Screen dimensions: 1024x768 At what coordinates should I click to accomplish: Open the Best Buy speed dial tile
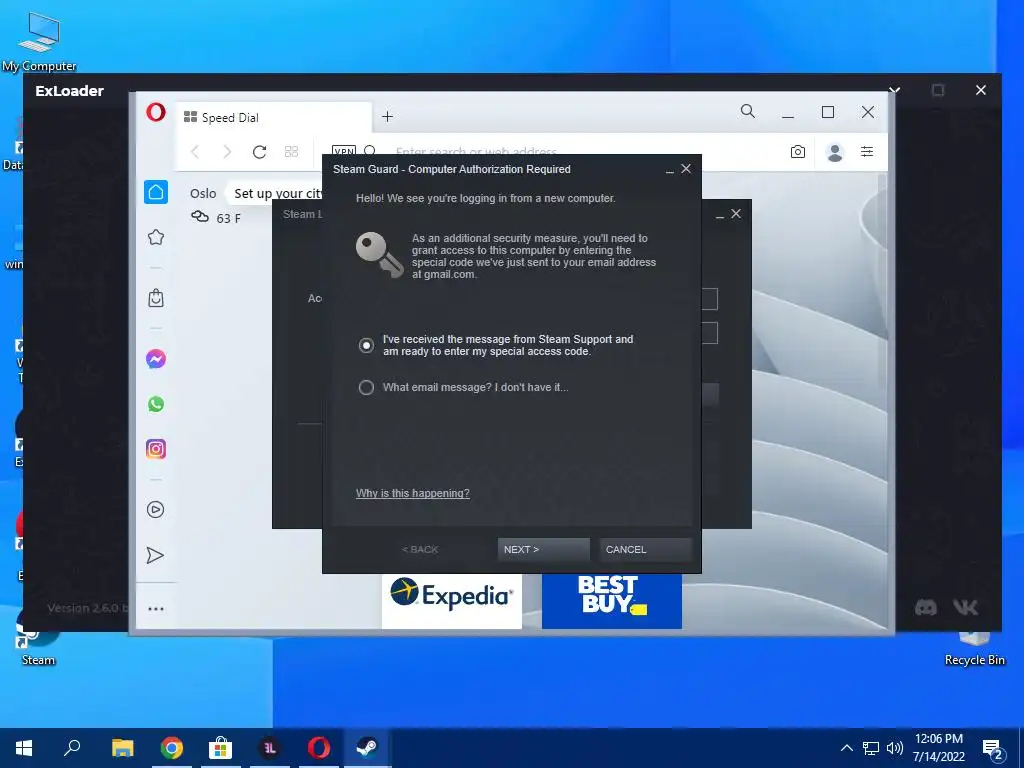[x=612, y=601]
